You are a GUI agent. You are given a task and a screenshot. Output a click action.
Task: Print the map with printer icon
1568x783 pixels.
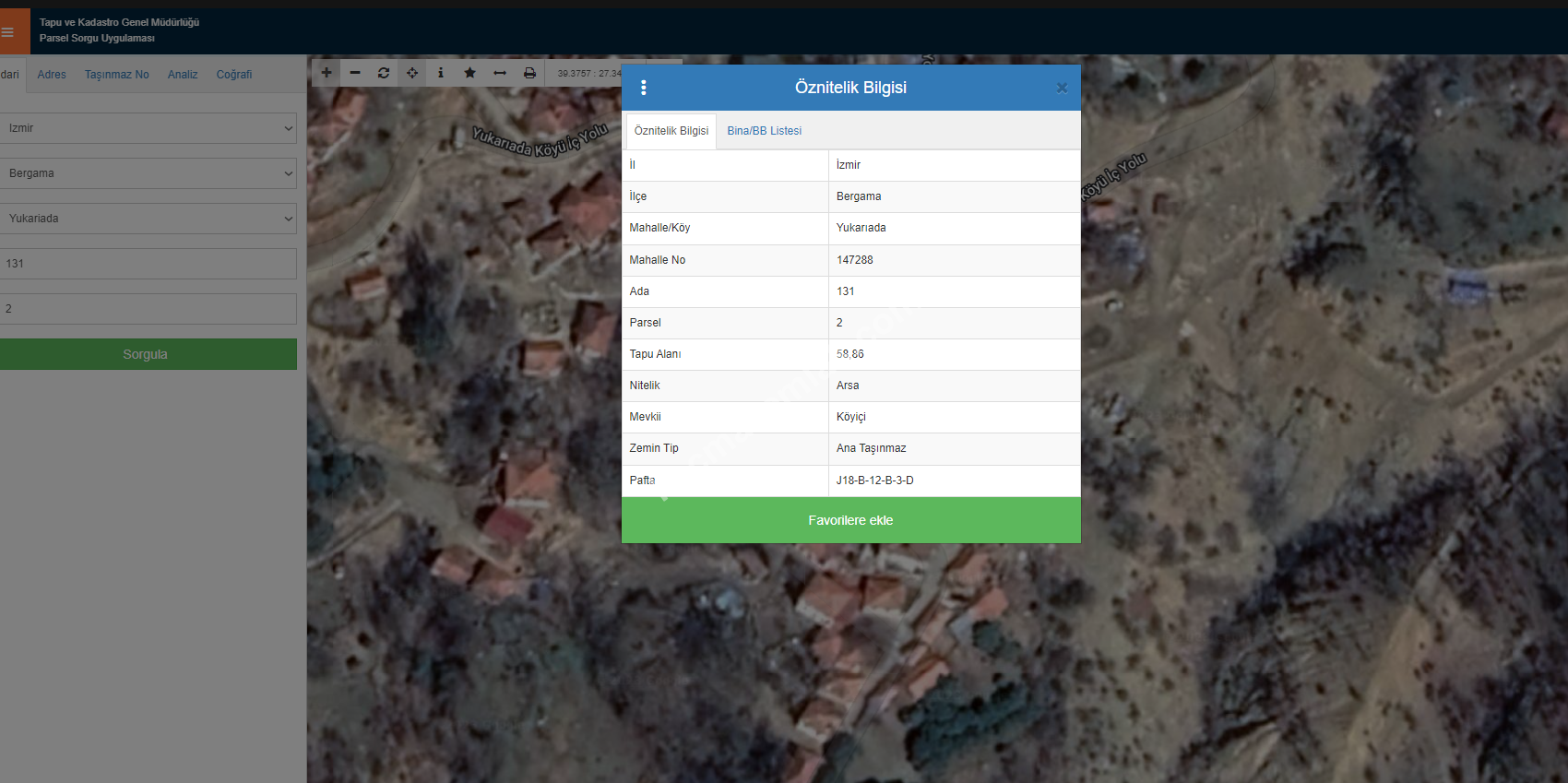coord(529,73)
